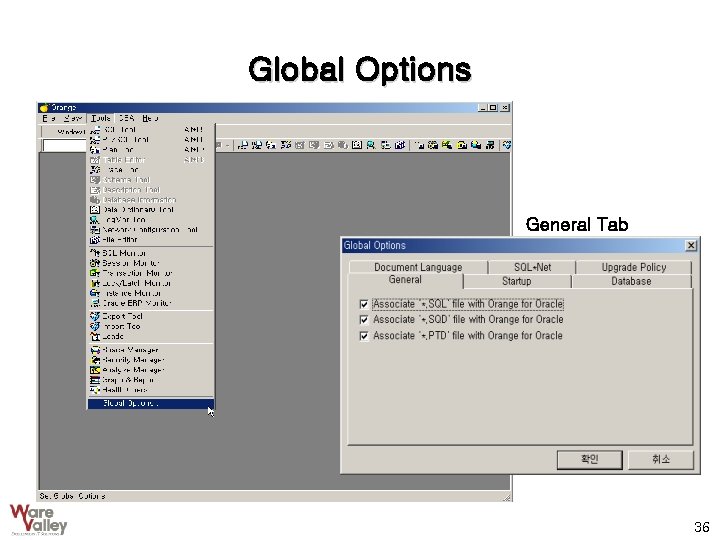Toggle Associate *.PTD file with Orange checkbox
This screenshot has width=720, height=540.
364,336
